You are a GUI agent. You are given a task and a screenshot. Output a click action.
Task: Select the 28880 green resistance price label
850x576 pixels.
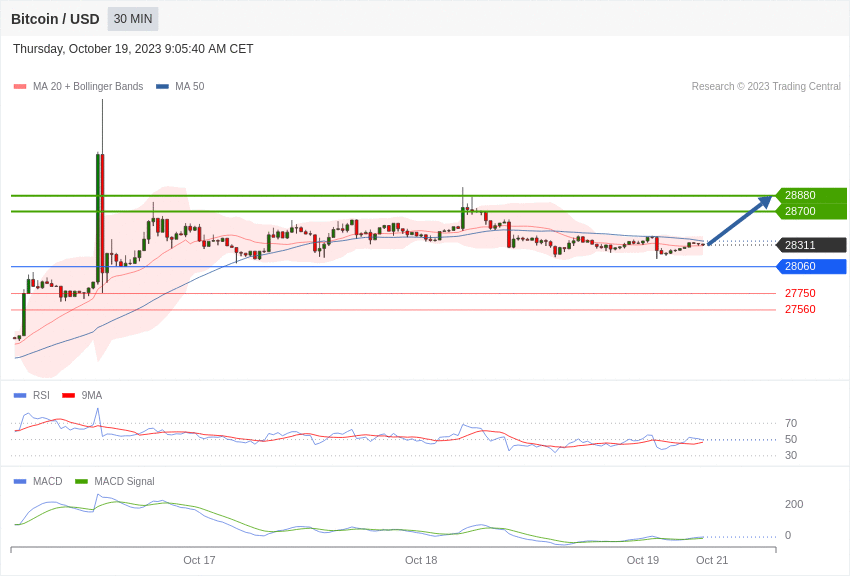[811, 195]
